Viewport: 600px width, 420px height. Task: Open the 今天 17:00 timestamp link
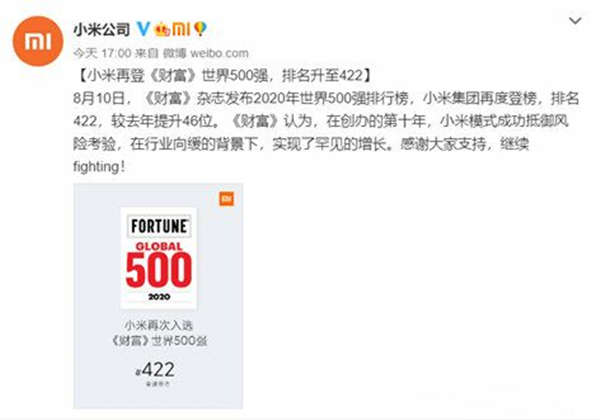[x=102, y=53]
